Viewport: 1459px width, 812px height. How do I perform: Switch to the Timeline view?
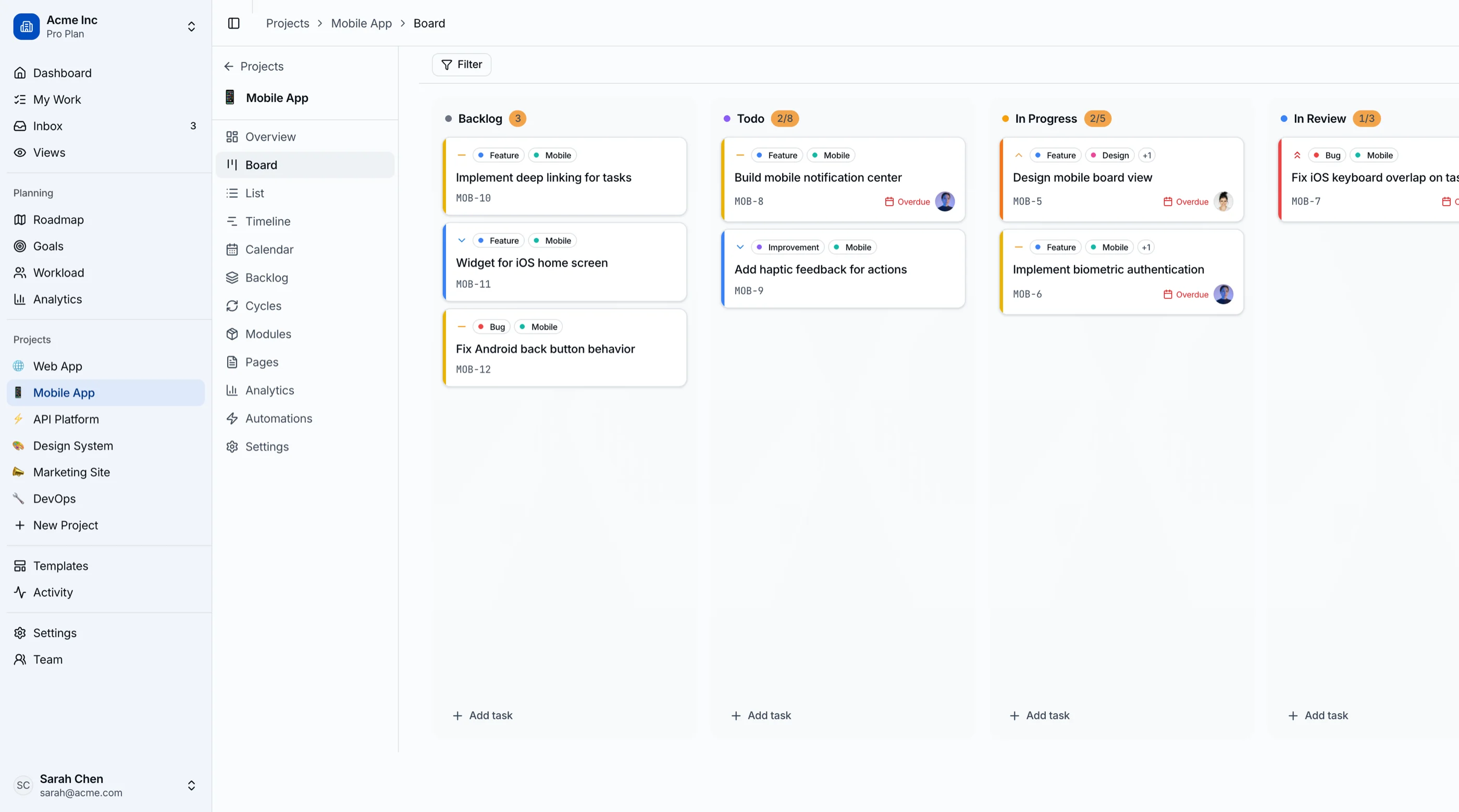(305, 221)
